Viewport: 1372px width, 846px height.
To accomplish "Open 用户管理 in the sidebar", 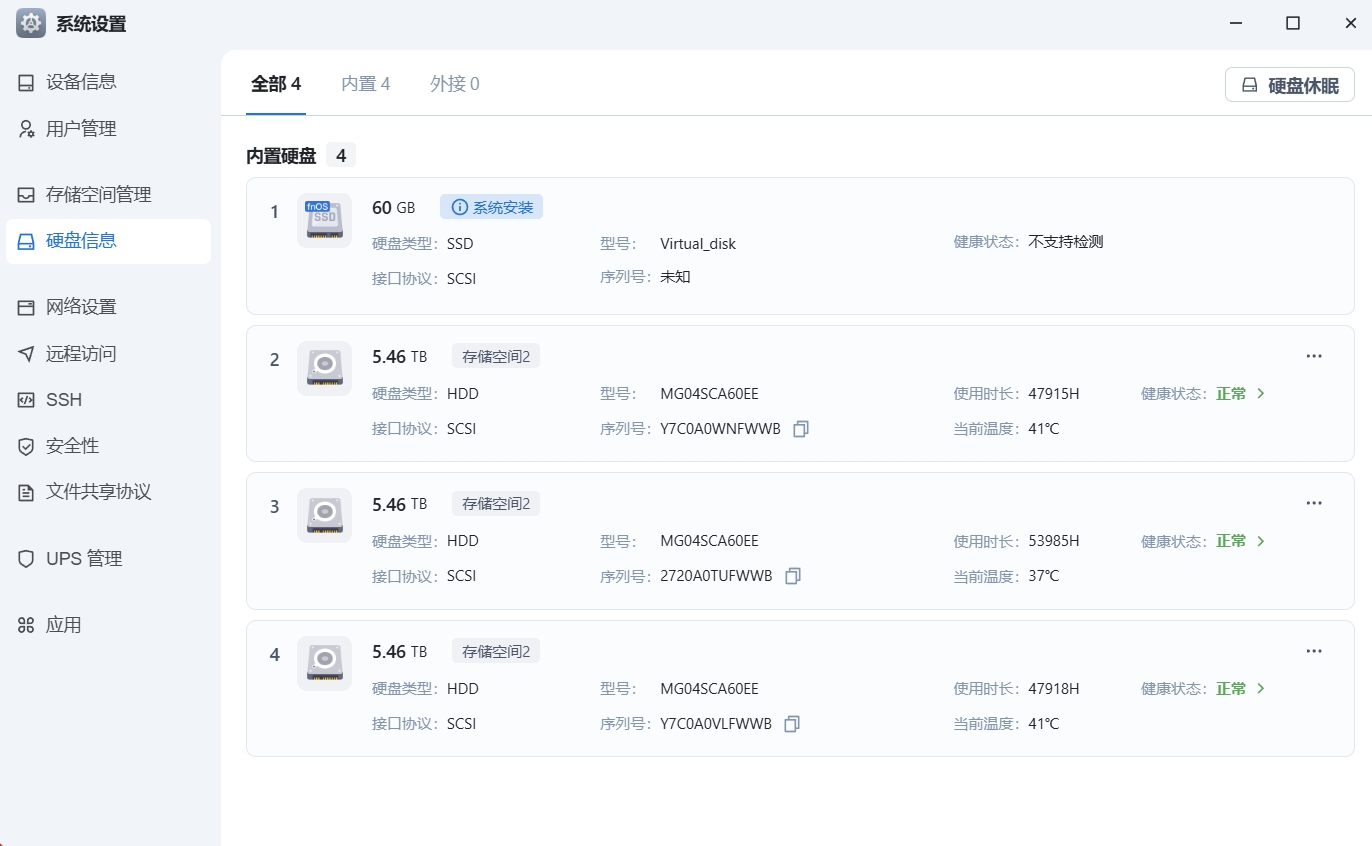I will point(108,128).
